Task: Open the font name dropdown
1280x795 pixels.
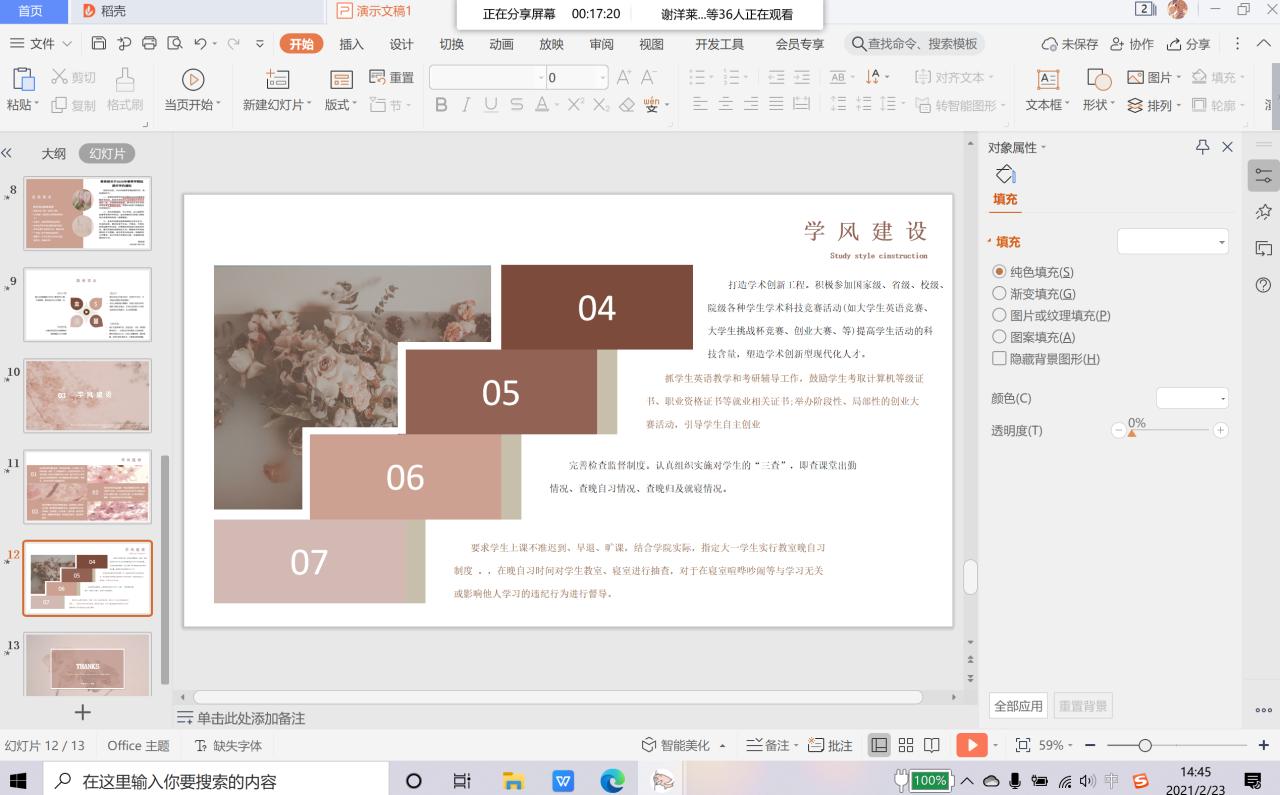Action: click(541, 78)
